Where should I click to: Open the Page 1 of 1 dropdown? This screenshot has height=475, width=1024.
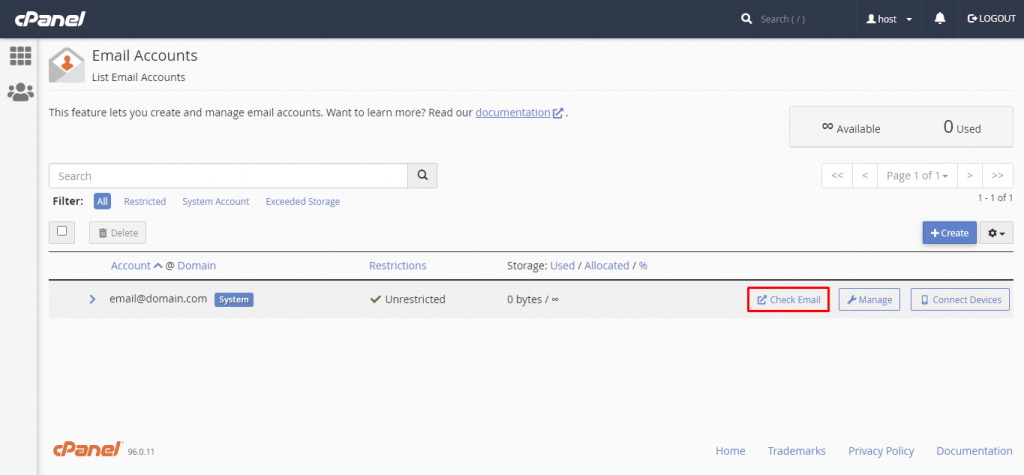(x=917, y=176)
